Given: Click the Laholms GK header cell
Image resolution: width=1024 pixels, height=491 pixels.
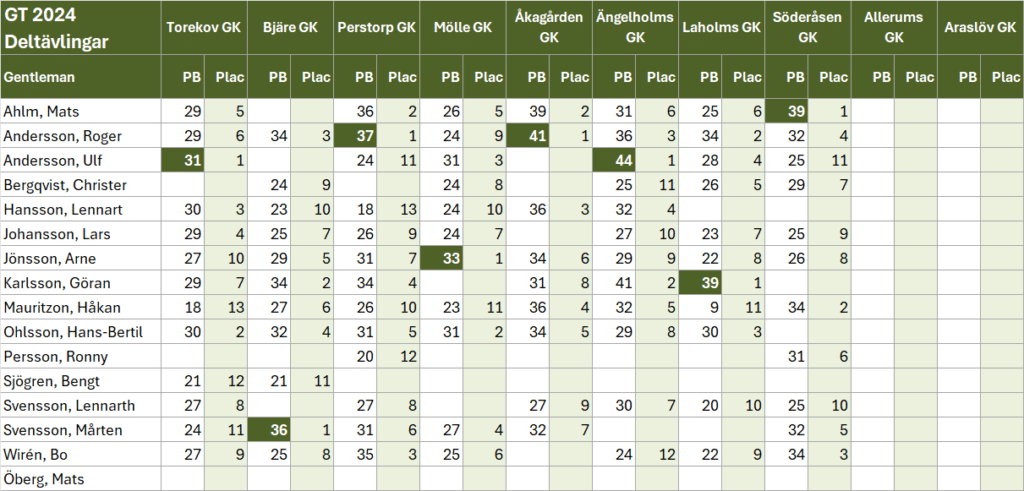Looking at the screenshot, I should click(x=721, y=28).
